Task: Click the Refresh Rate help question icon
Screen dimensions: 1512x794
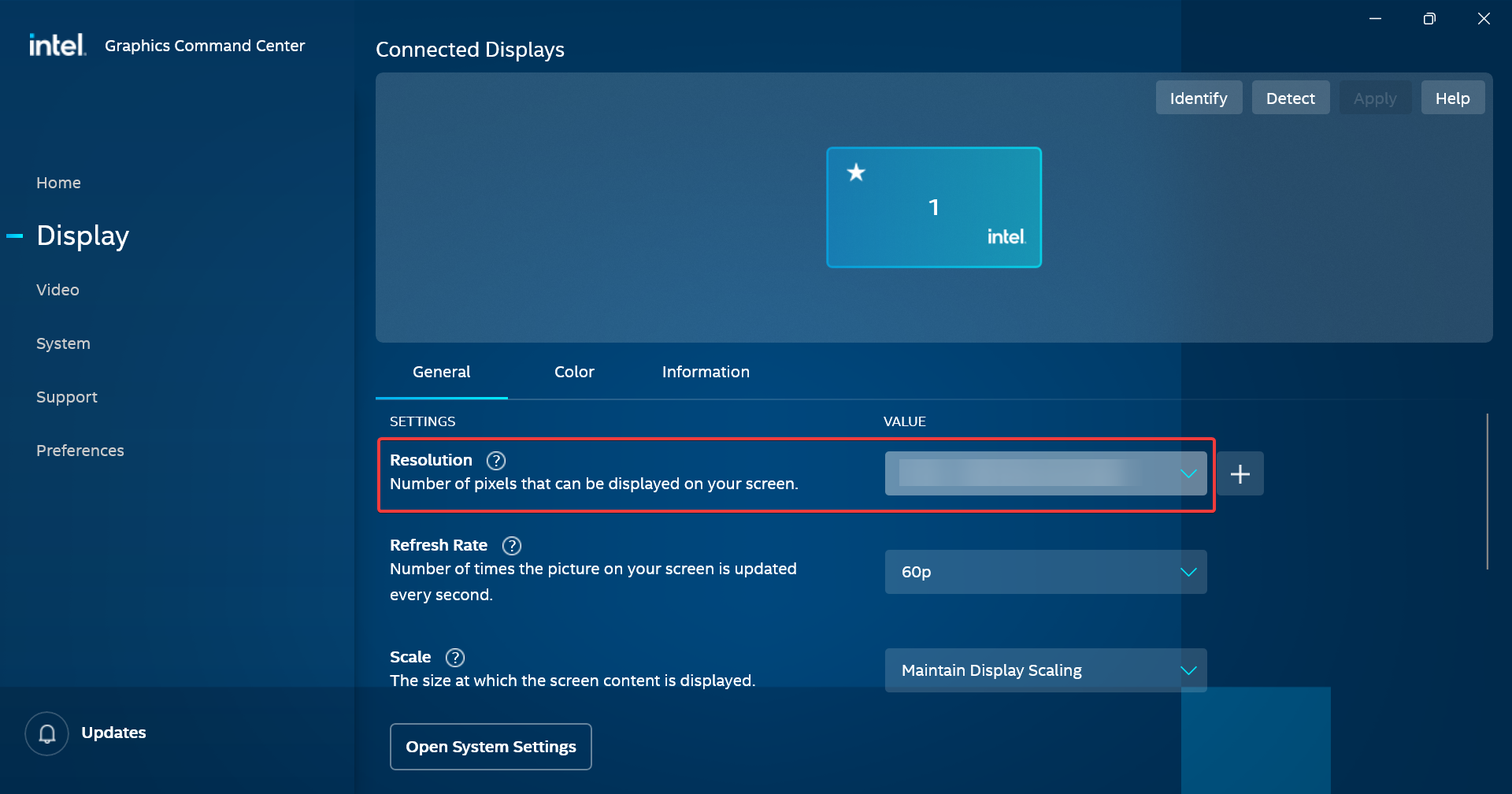Action: point(512,546)
